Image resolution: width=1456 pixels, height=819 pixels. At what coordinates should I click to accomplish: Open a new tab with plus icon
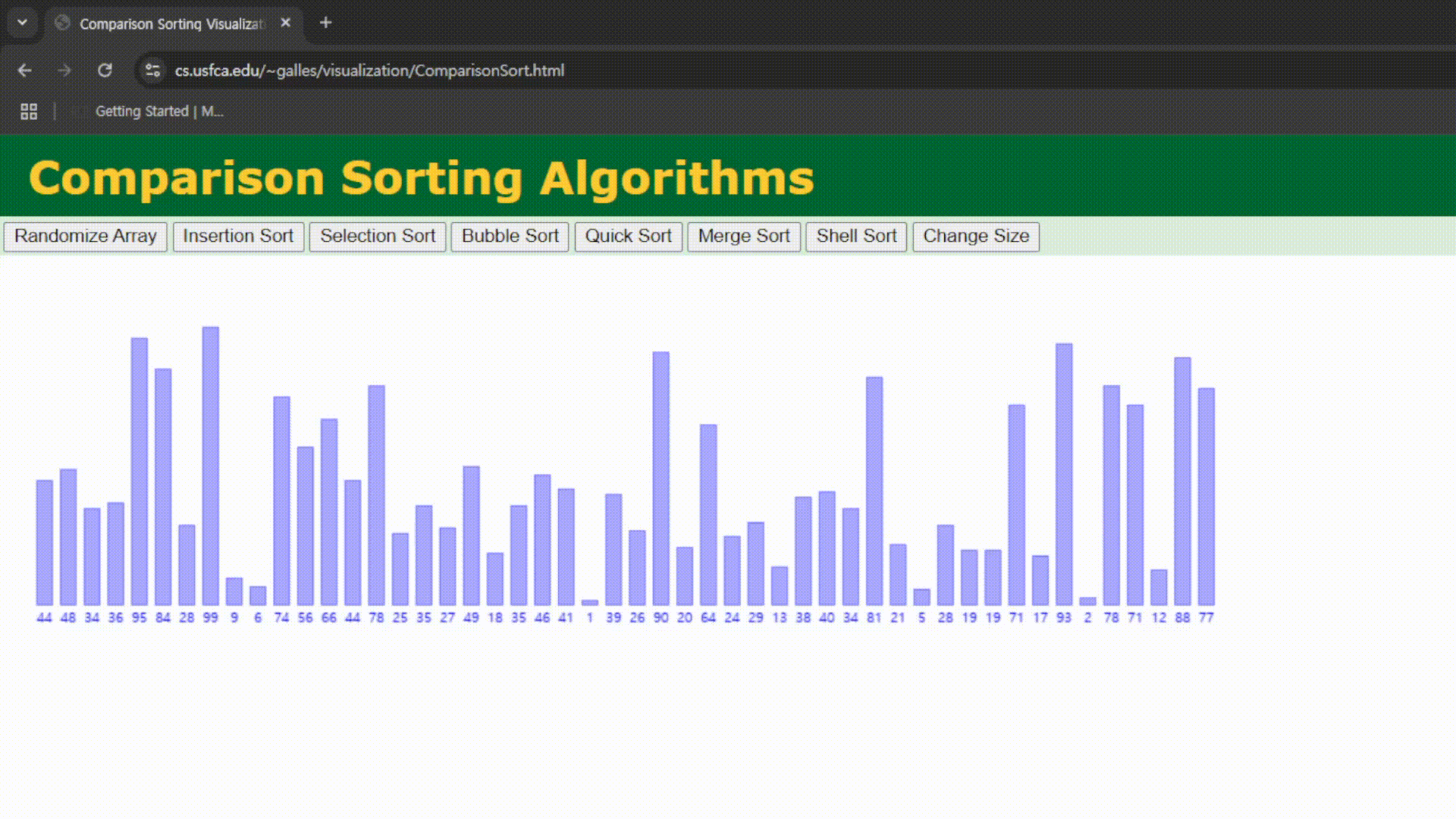(325, 23)
